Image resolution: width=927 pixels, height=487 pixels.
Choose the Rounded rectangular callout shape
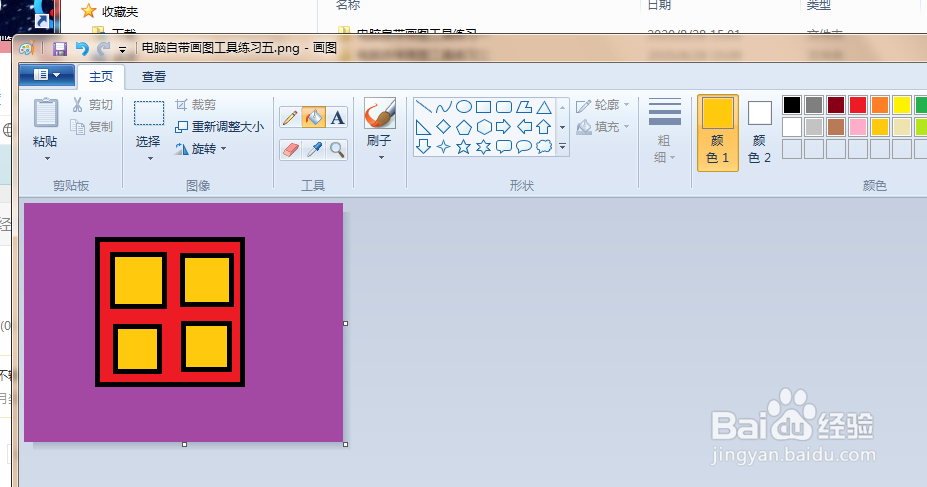pyautogui.click(x=504, y=147)
